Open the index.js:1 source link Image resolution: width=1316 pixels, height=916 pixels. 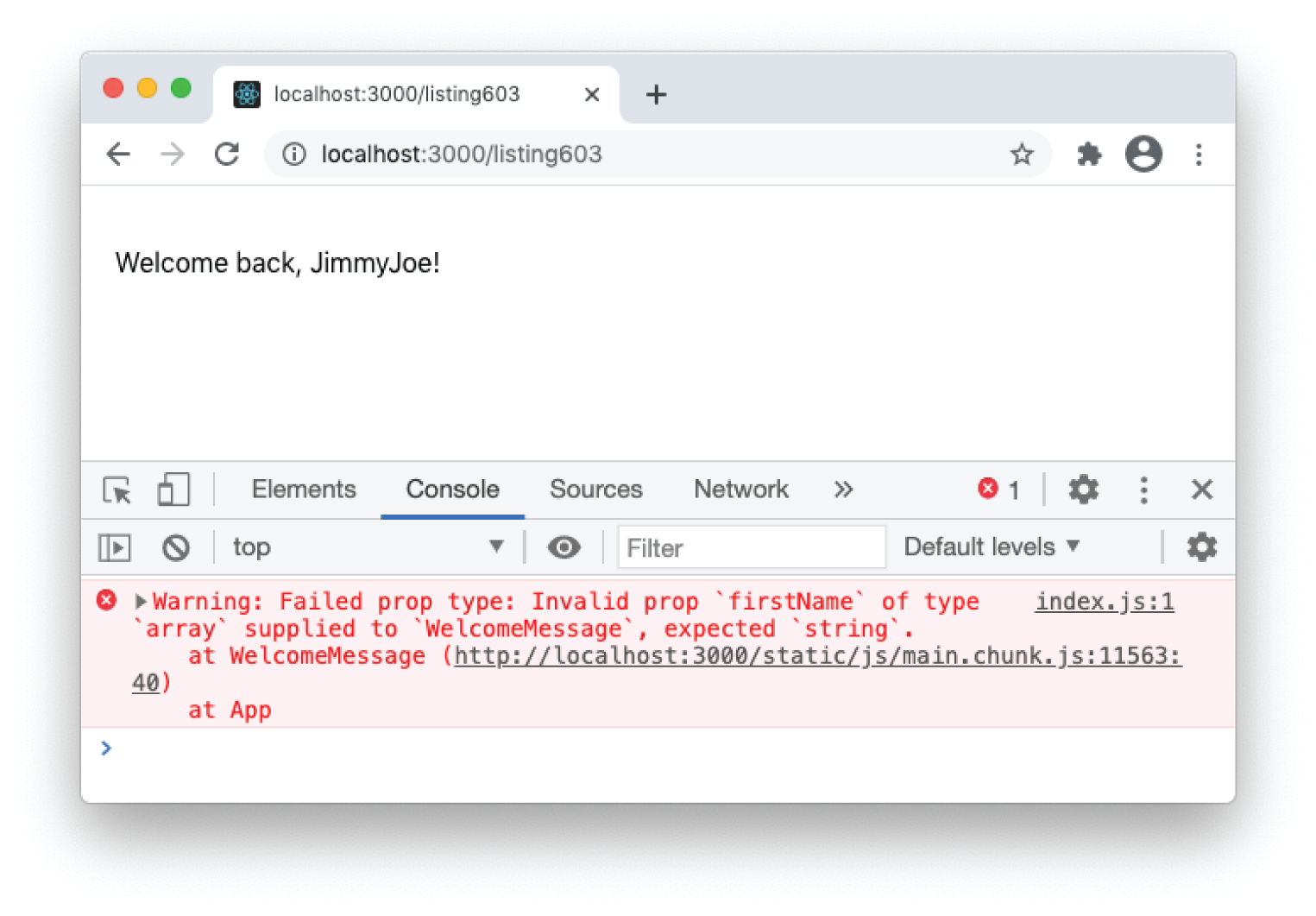pyautogui.click(x=1105, y=600)
